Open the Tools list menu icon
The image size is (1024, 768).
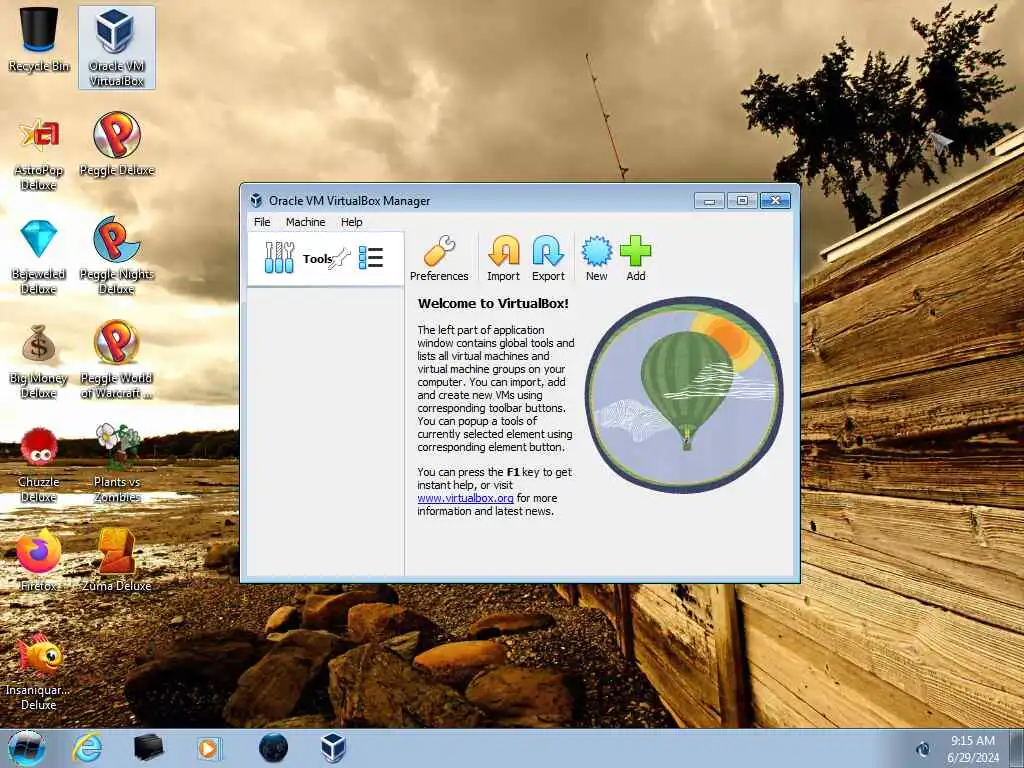point(371,257)
